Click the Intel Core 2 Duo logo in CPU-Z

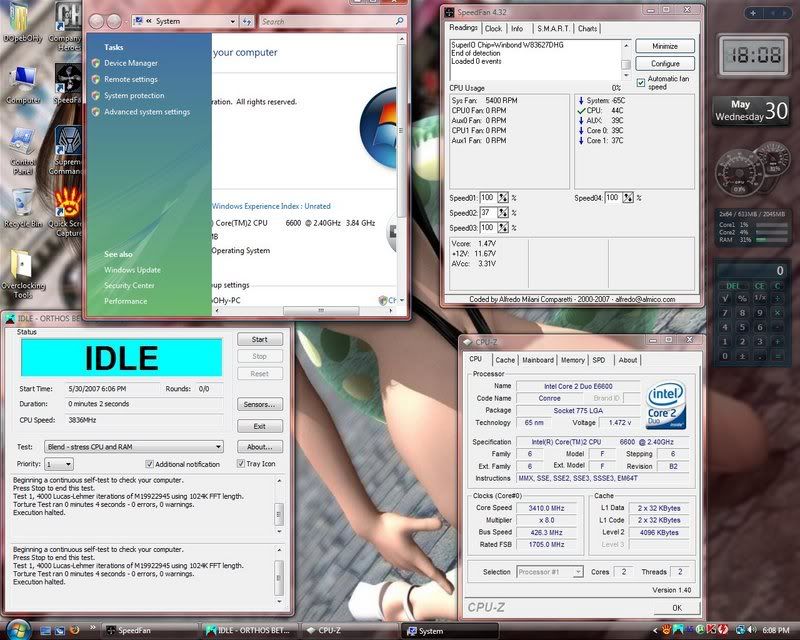pos(666,404)
